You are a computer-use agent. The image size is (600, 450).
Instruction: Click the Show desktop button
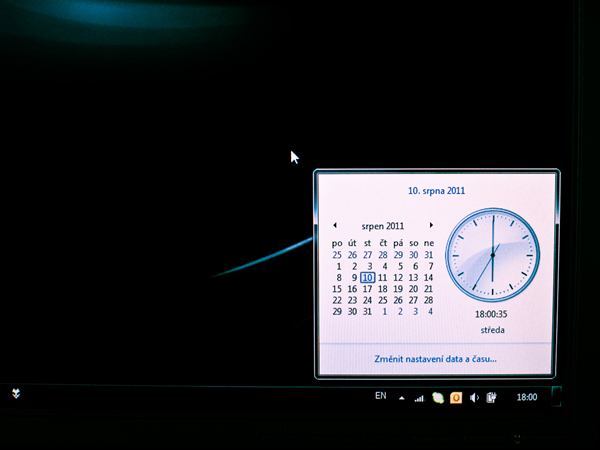coord(557,396)
